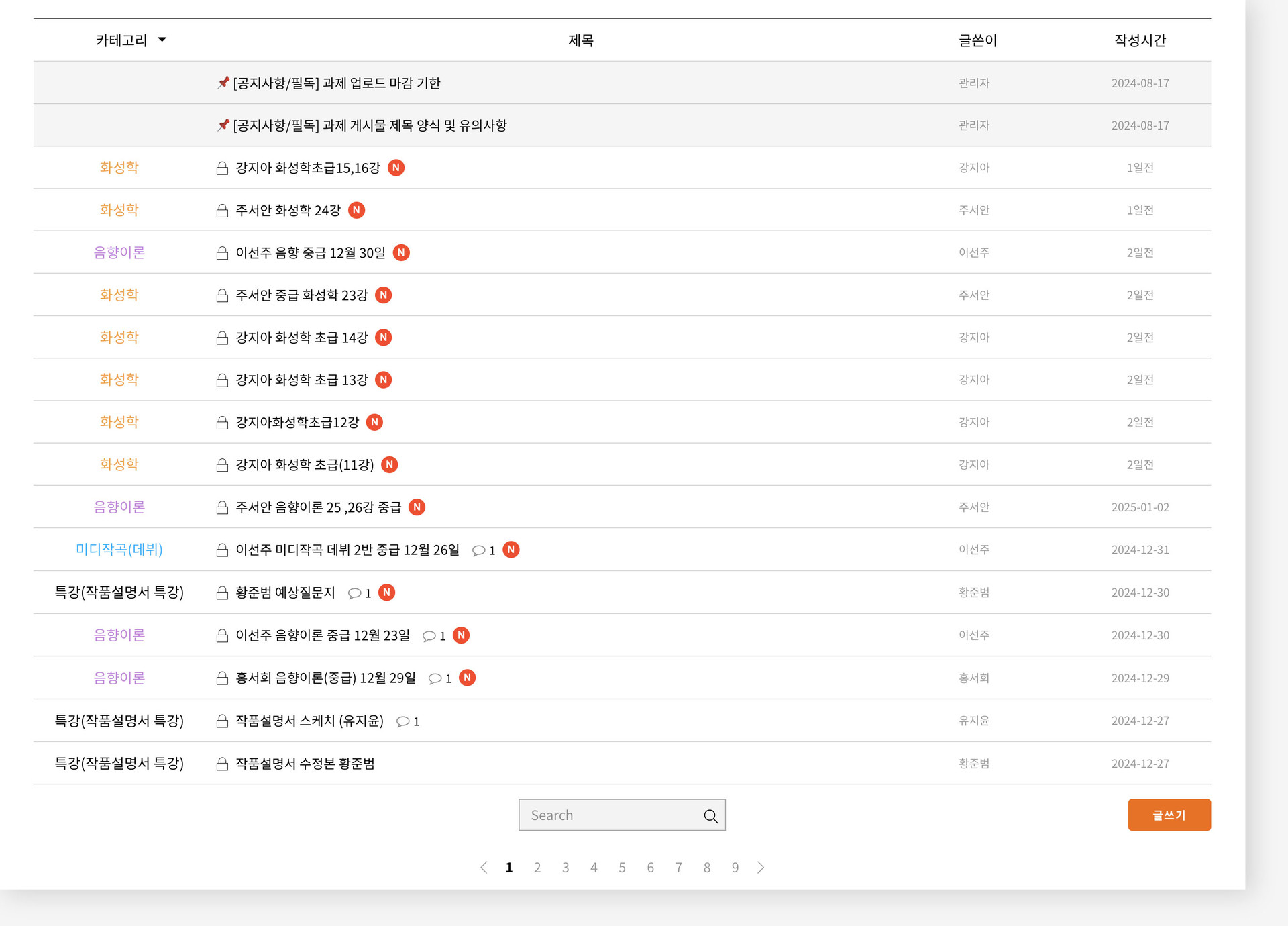Viewport: 1288px width, 926px height.
Task: Open post 작품설명서 스케치 (유지윤)
Action: (x=309, y=721)
